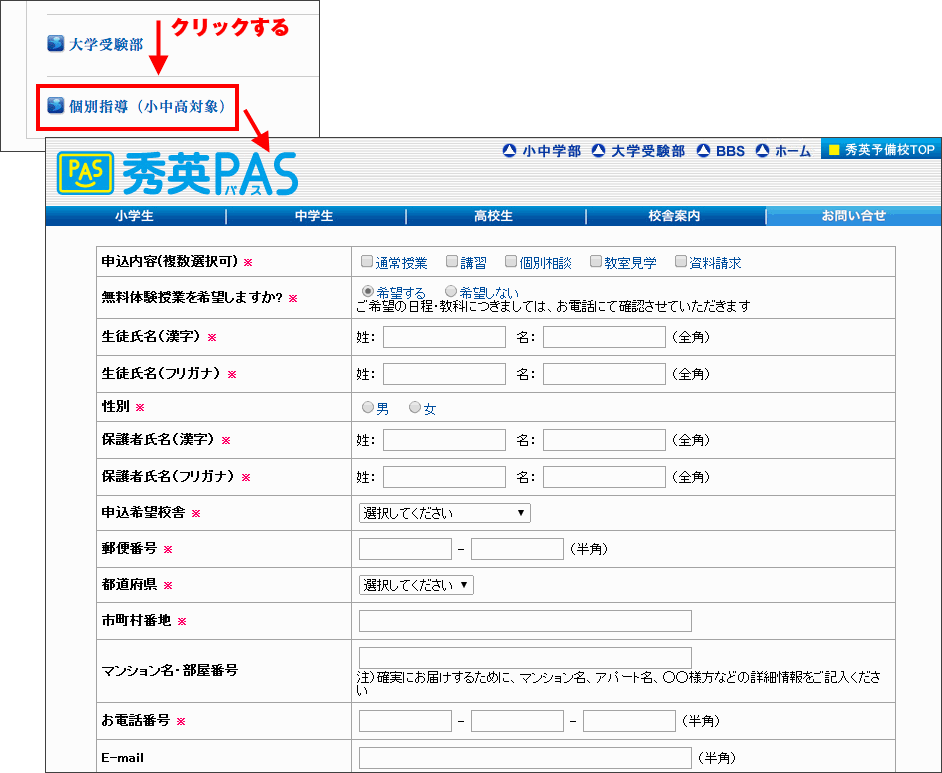Click the E-mail input field
942x773 pixels.
(x=525, y=758)
